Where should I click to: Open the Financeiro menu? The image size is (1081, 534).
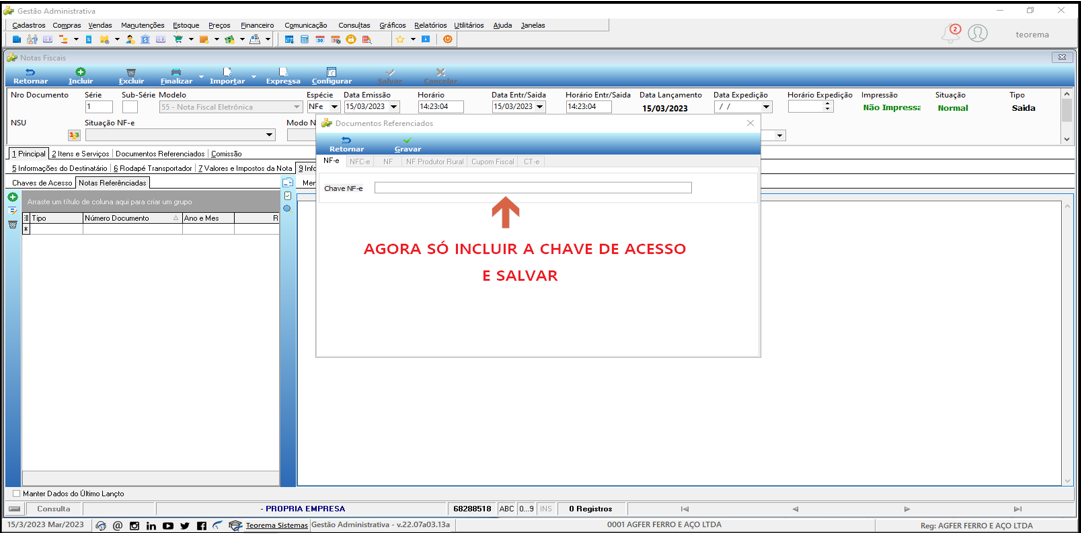[257, 25]
